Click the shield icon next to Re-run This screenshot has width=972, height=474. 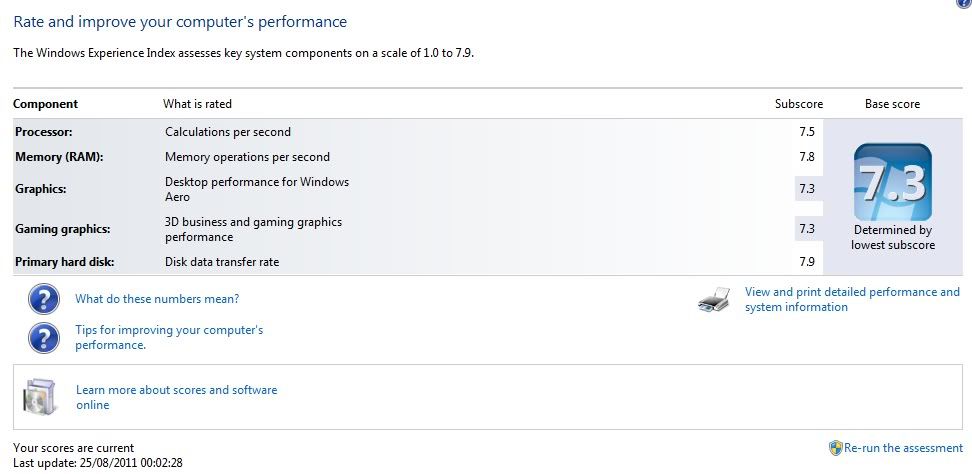tap(836, 448)
